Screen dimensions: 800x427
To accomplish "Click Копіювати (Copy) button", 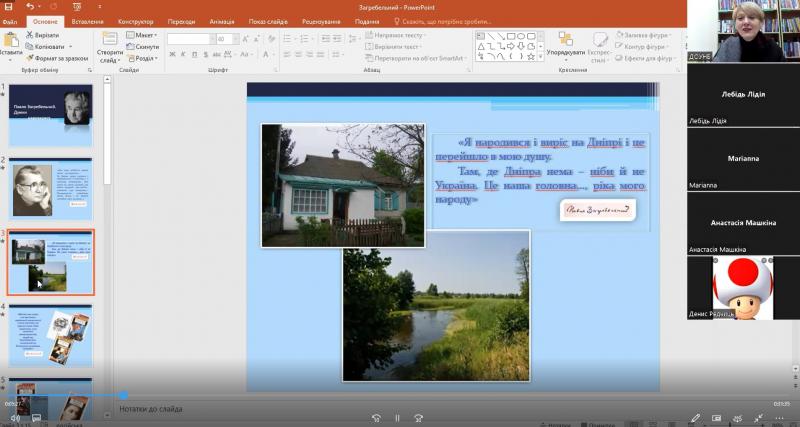I will click(45, 46).
